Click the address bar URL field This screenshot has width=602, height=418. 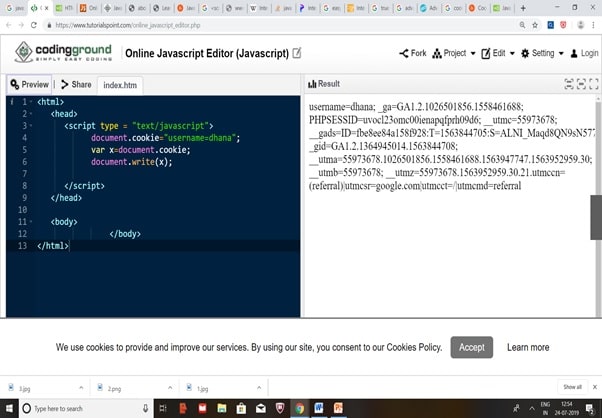[x=284, y=25]
